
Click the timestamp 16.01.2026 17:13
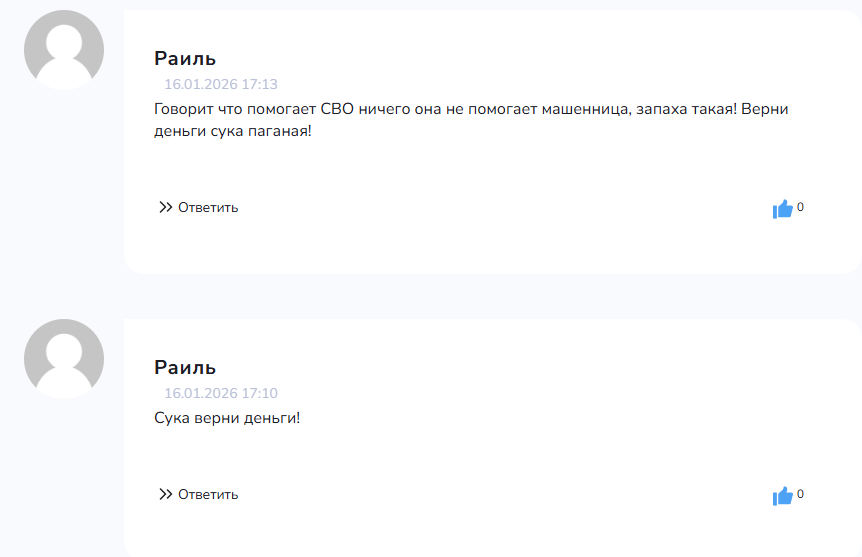pyautogui.click(x=221, y=84)
